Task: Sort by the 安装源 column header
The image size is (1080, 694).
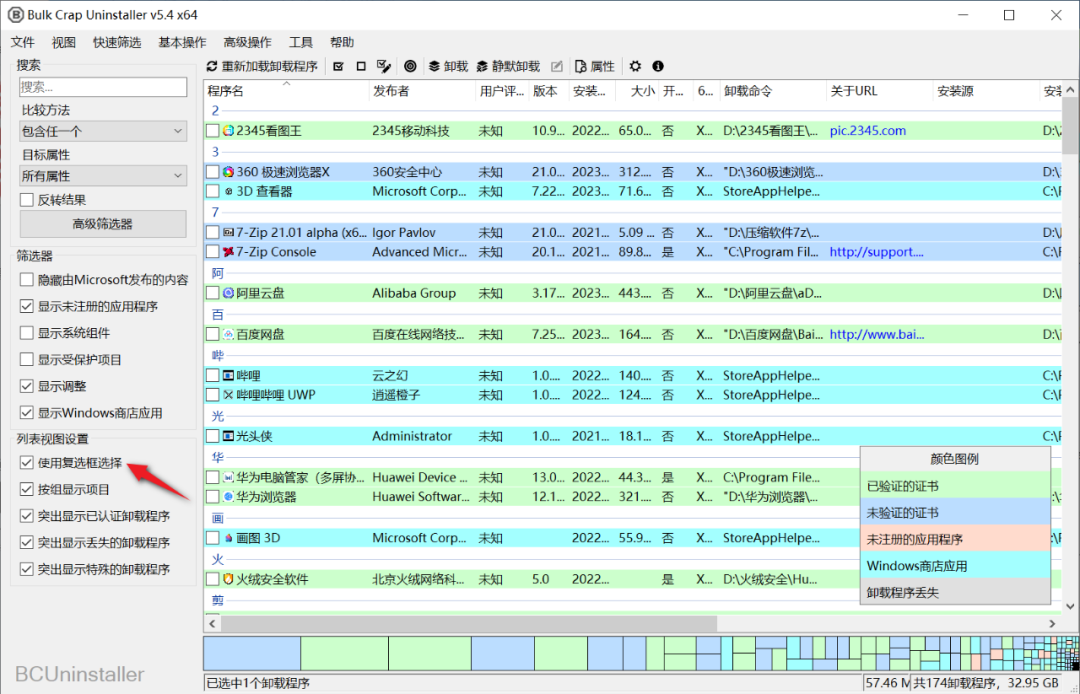Action: [x=986, y=91]
